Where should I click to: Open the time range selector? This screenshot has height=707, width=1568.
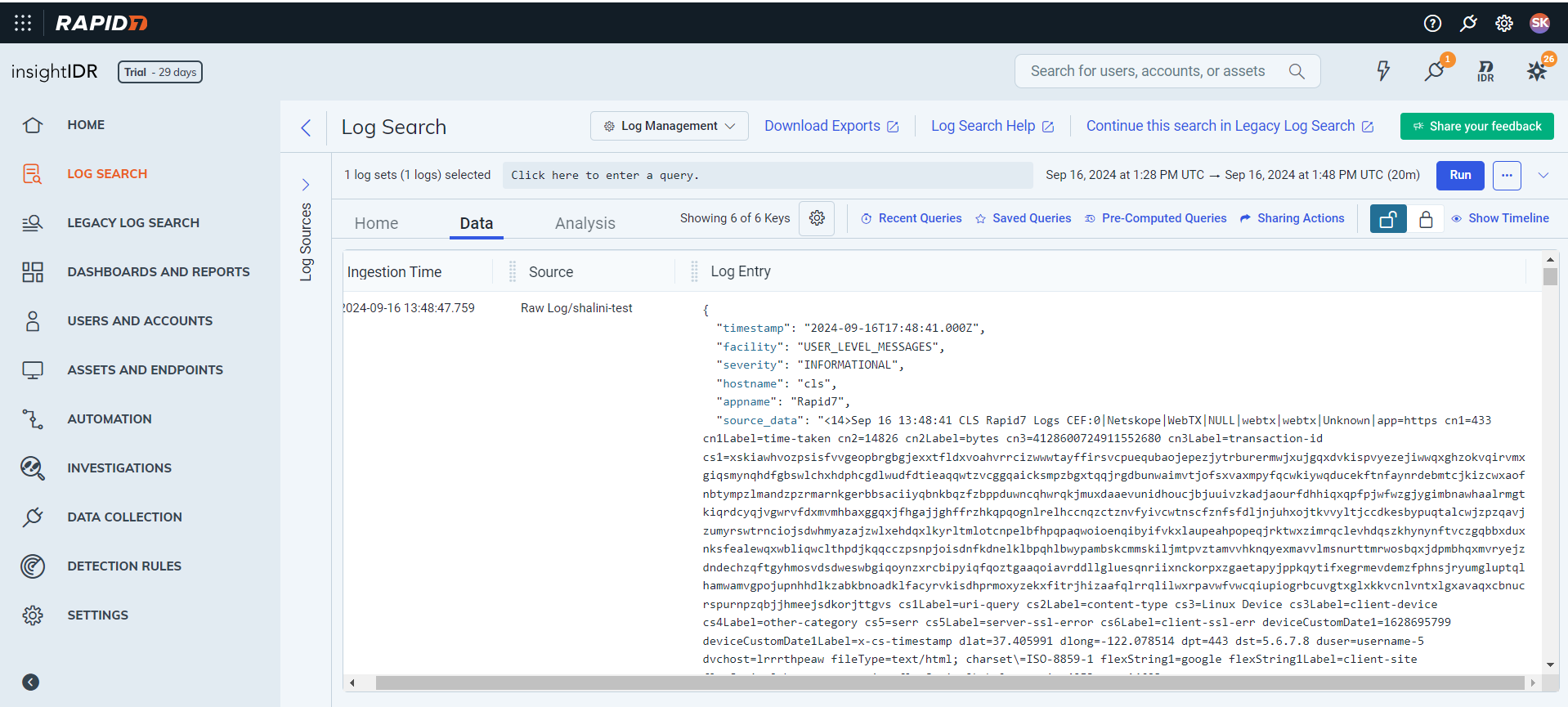pyautogui.click(x=1233, y=175)
